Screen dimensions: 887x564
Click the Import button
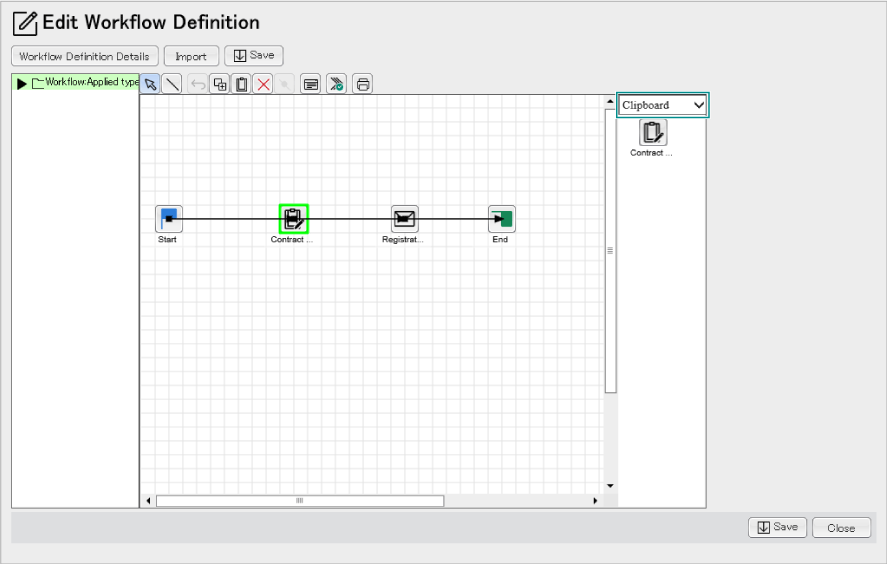point(191,56)
